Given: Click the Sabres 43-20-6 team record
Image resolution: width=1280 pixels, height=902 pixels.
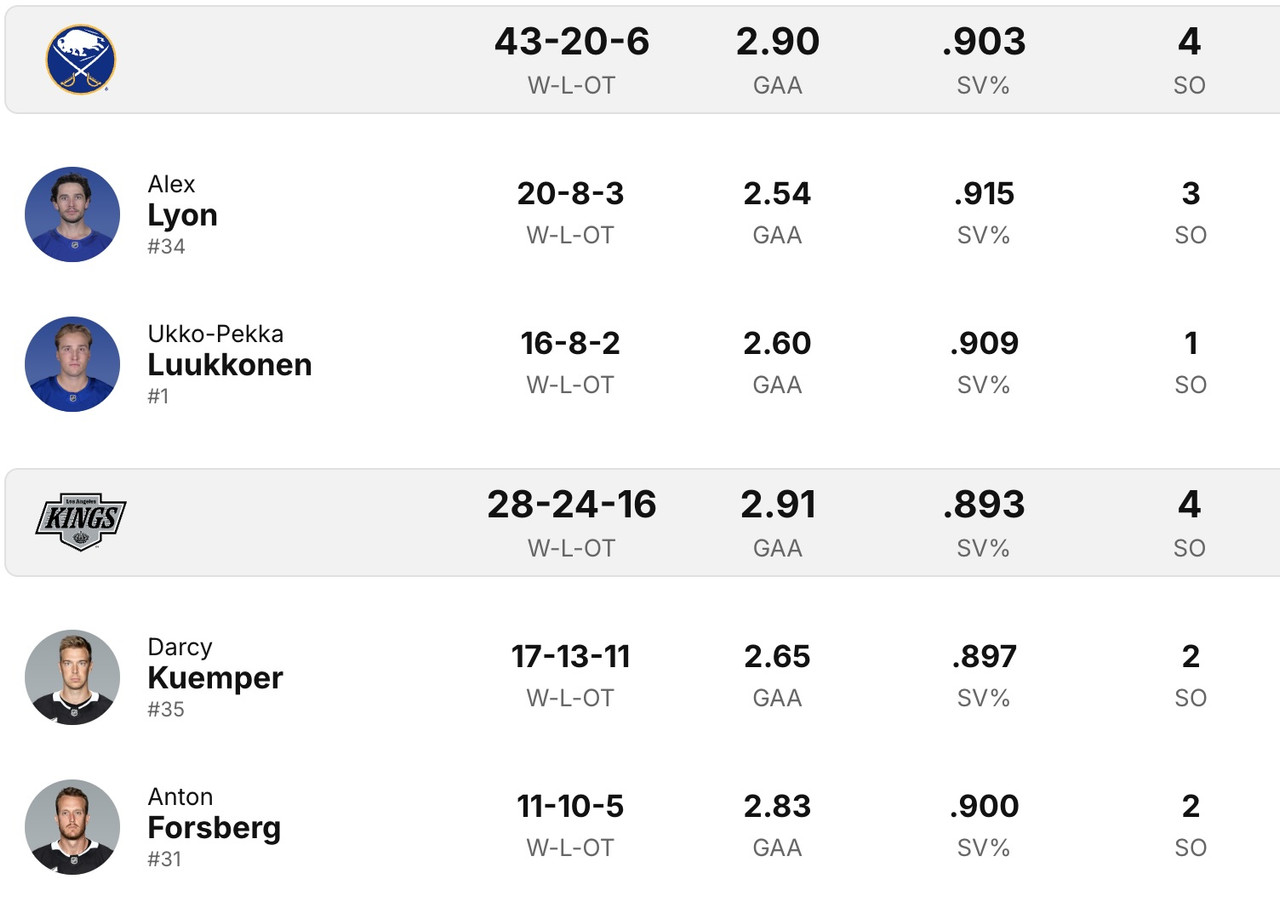Looking at the screenshot, I should (571, 42).
